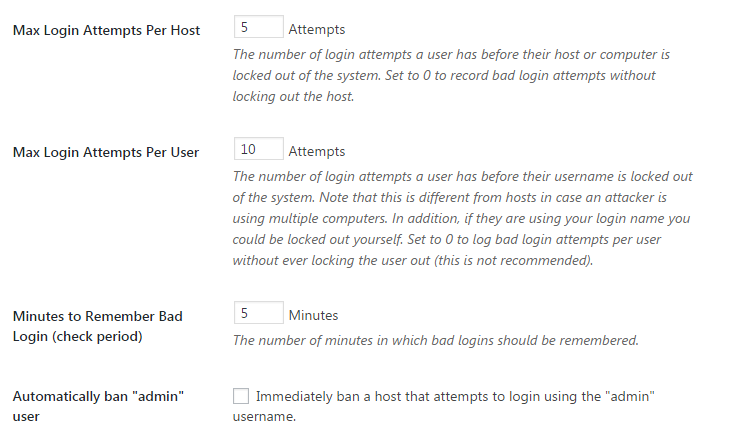Viewport: 740px width, 432px height.
Task: Click "Attempts" unit beside the Per User field
Action: 316,151
